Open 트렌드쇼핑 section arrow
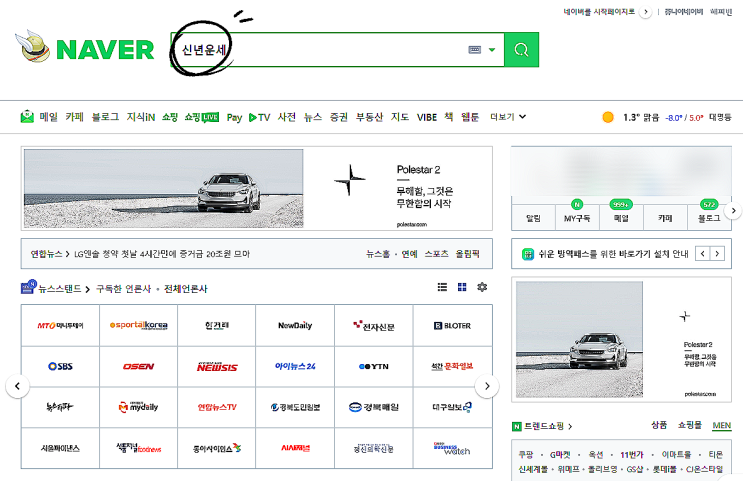This screenshot has height=481, width=743. 570,426
